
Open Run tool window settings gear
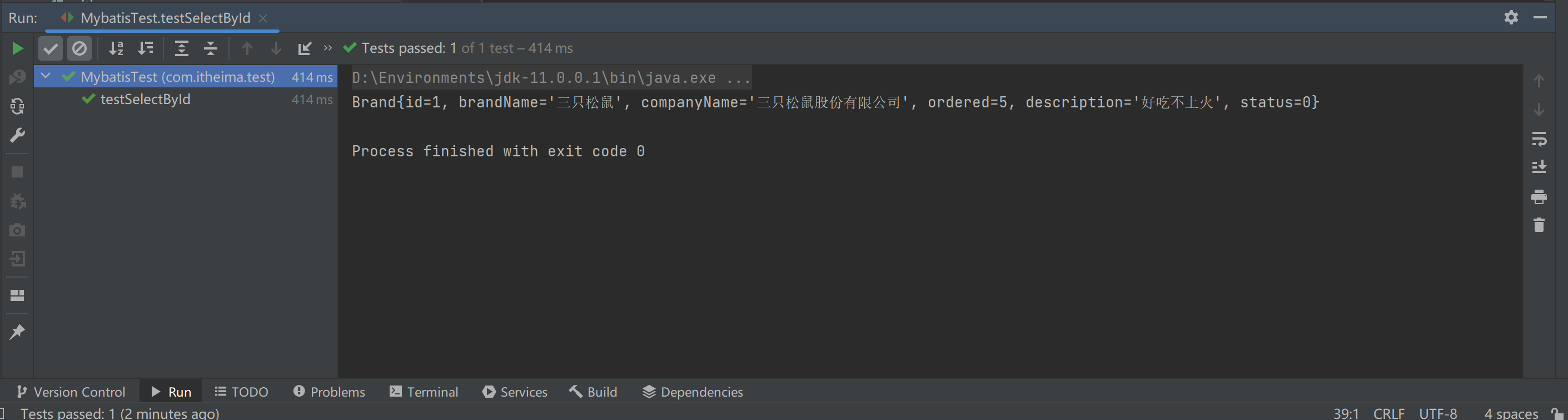click(x=1511, y=17)
